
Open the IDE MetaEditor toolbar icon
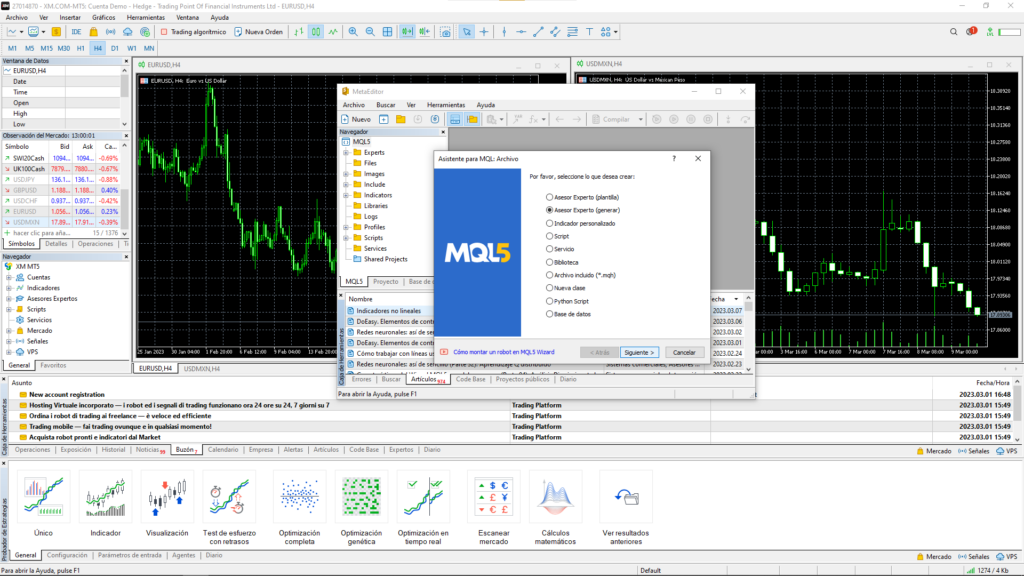(76, 31)
